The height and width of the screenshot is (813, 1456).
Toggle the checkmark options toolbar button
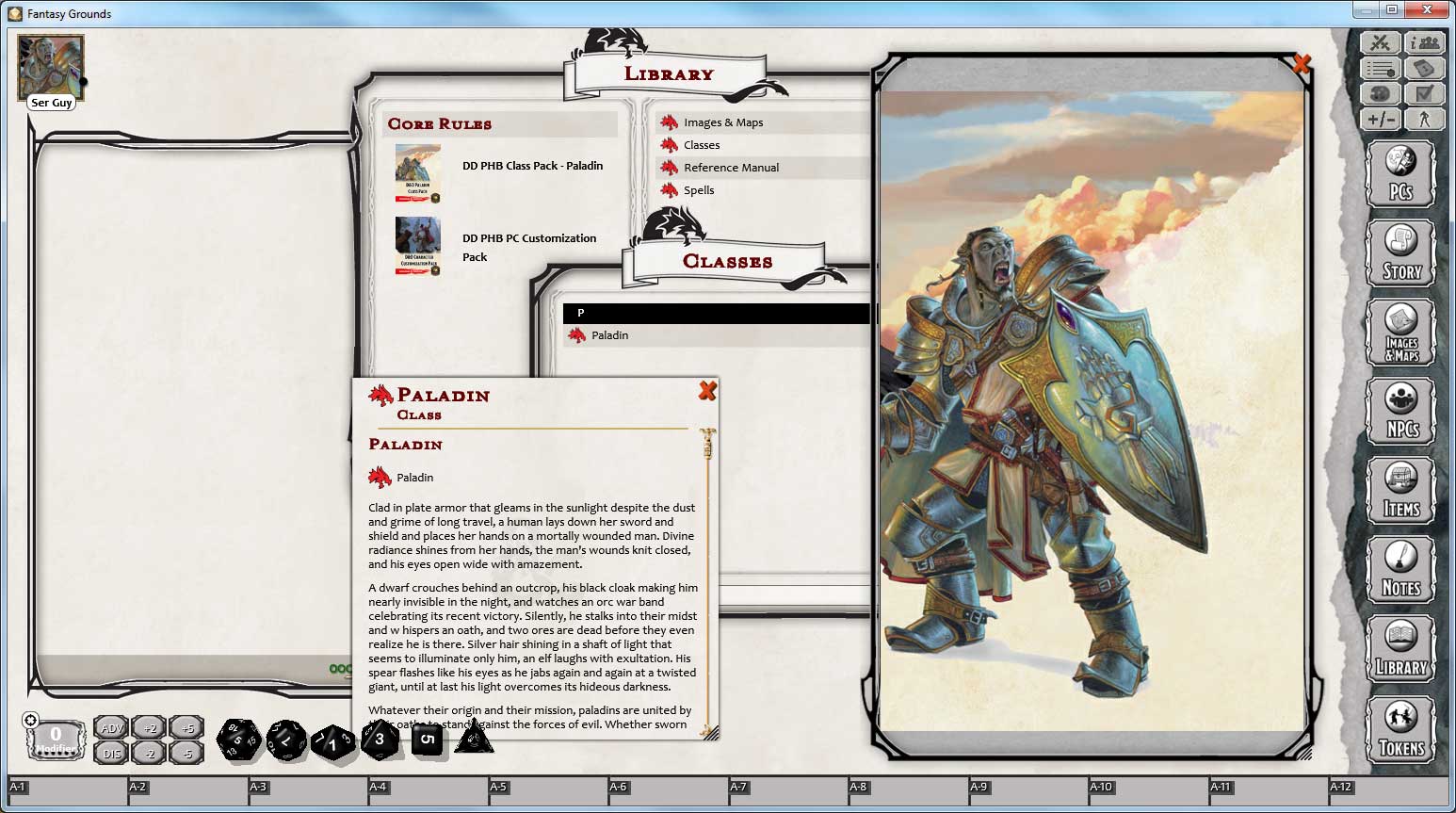pos(1425,93)
